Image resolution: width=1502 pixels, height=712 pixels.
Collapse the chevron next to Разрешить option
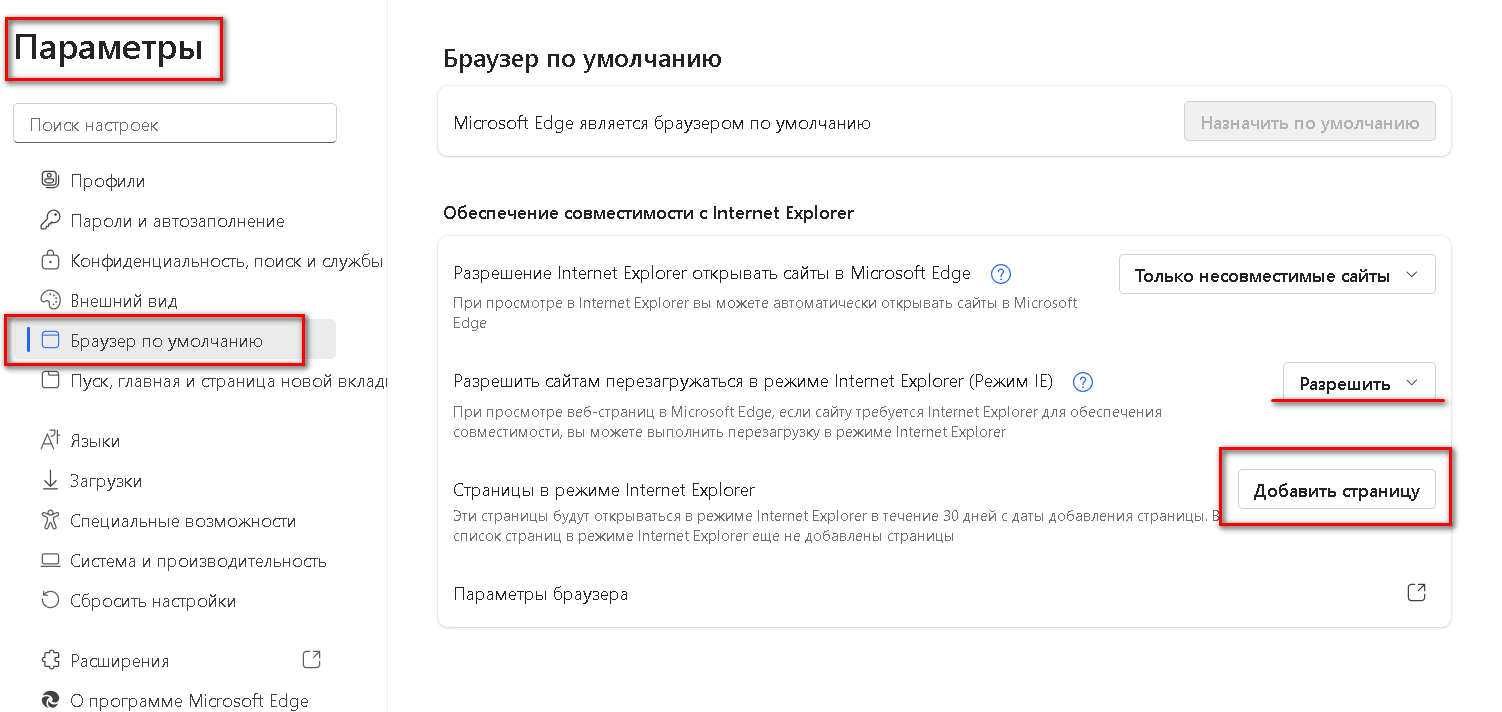[x=1413, y=382]
